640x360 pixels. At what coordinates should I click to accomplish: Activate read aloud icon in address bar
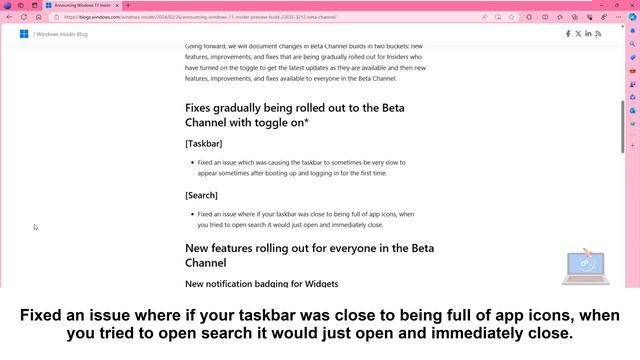484,17
